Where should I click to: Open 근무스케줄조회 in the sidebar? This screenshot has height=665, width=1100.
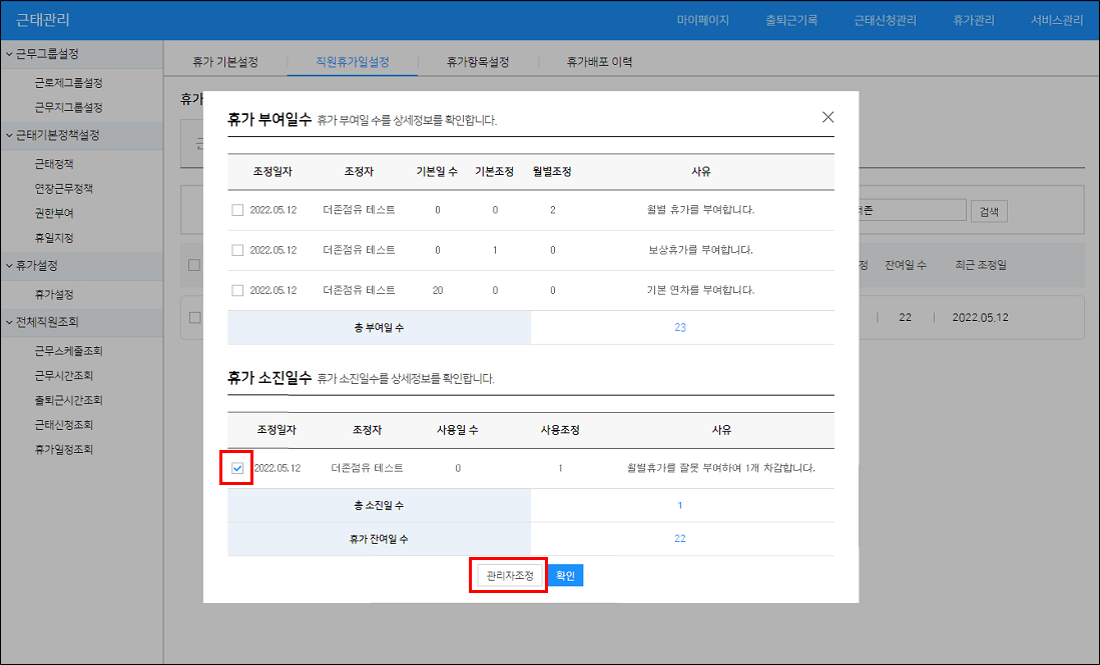pos(69,351)
